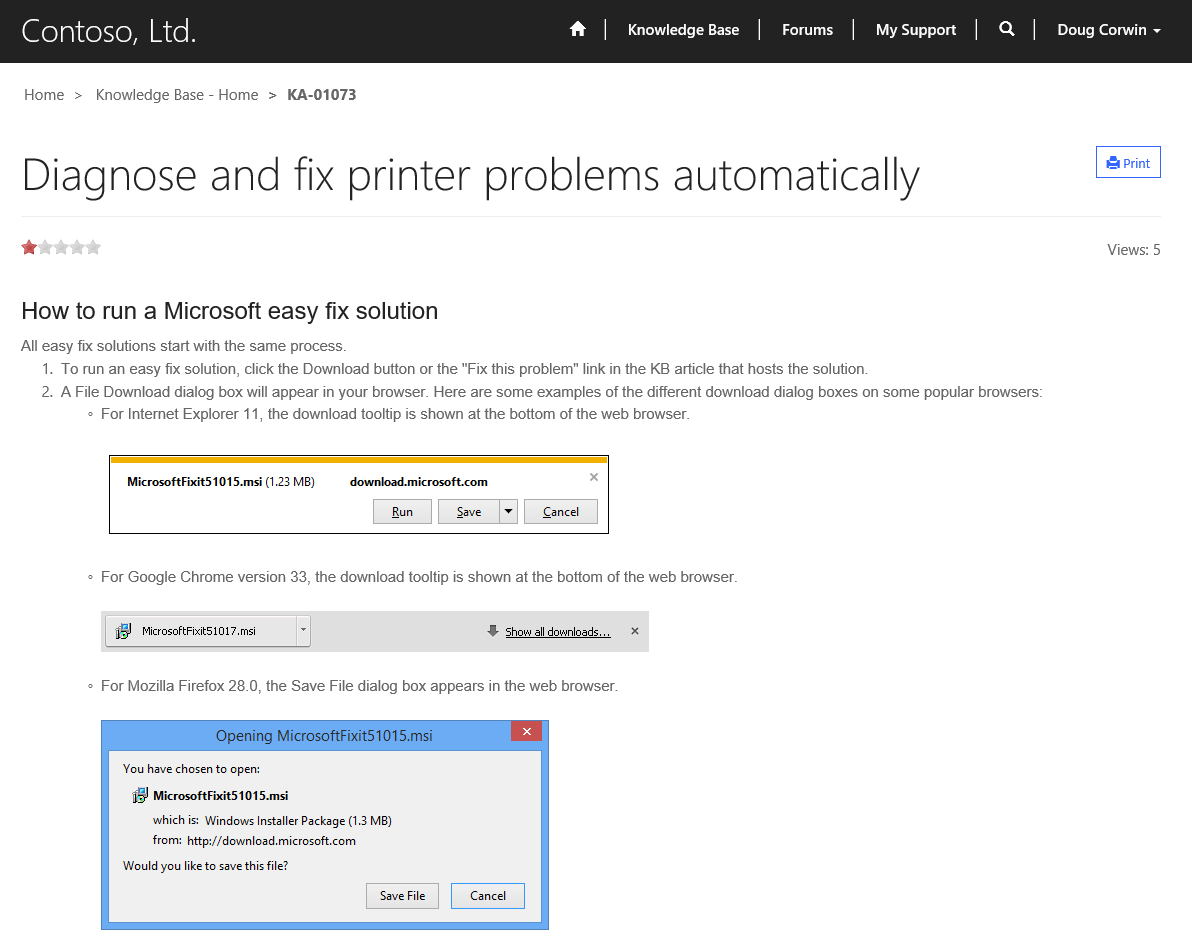This screenshot has height=949, width=1192.
Task: Rate the article two stars
Action: [x=46, y=247]
